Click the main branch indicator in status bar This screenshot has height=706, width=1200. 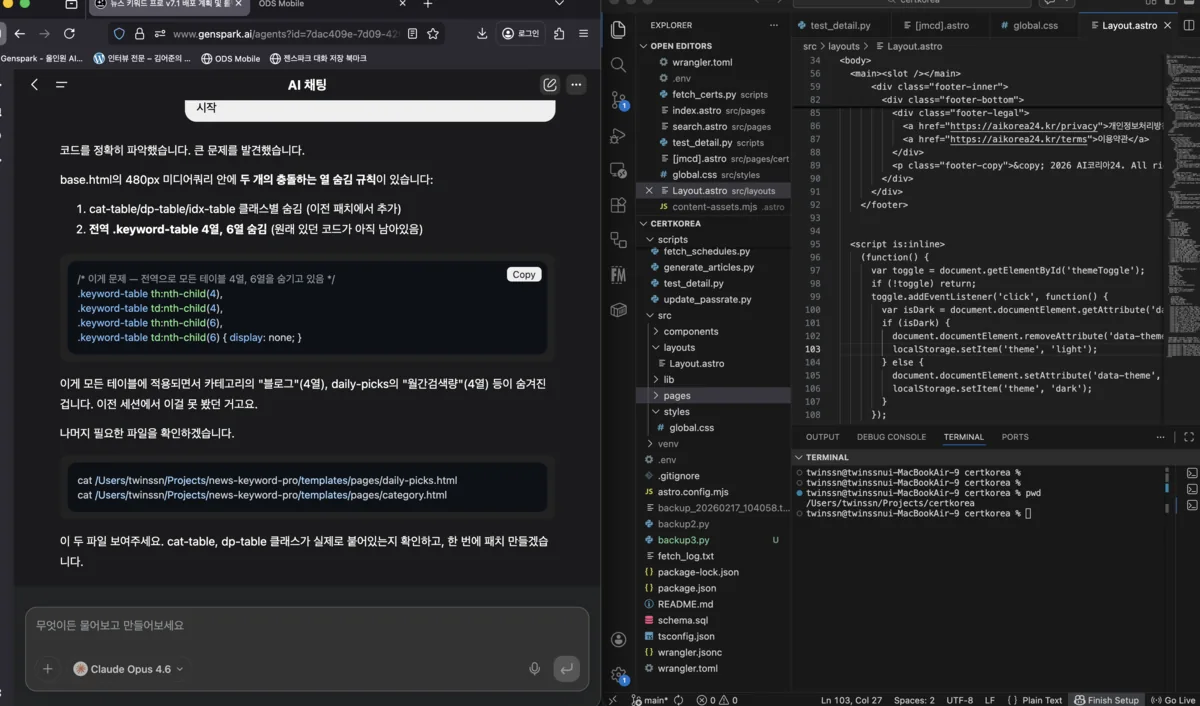pos(650,700)
